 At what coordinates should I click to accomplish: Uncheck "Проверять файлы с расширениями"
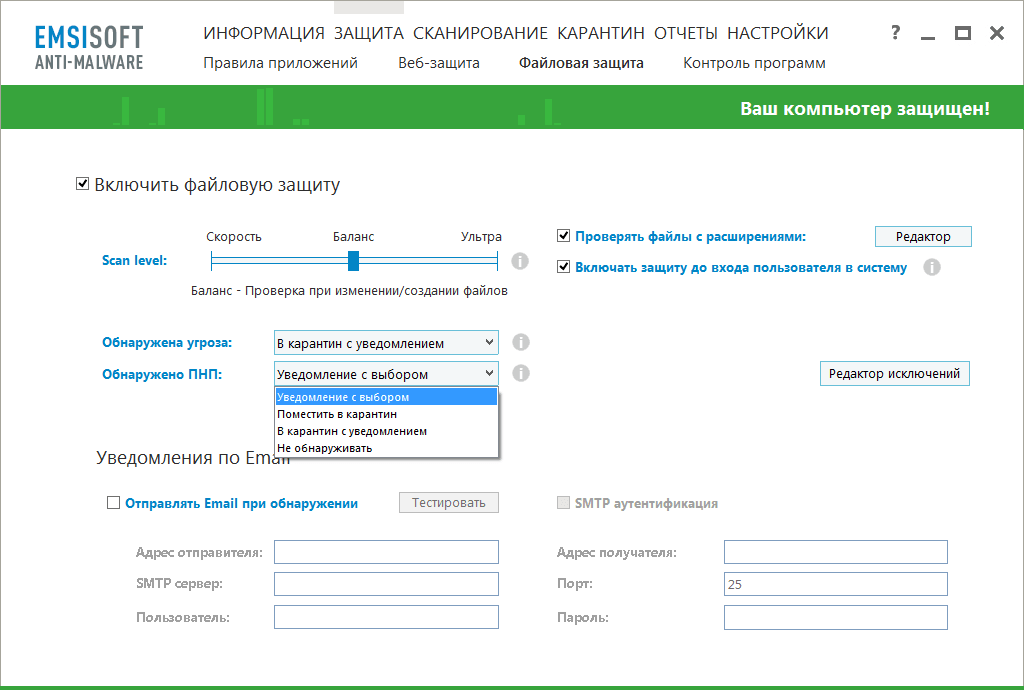click(x=563, y=236)
